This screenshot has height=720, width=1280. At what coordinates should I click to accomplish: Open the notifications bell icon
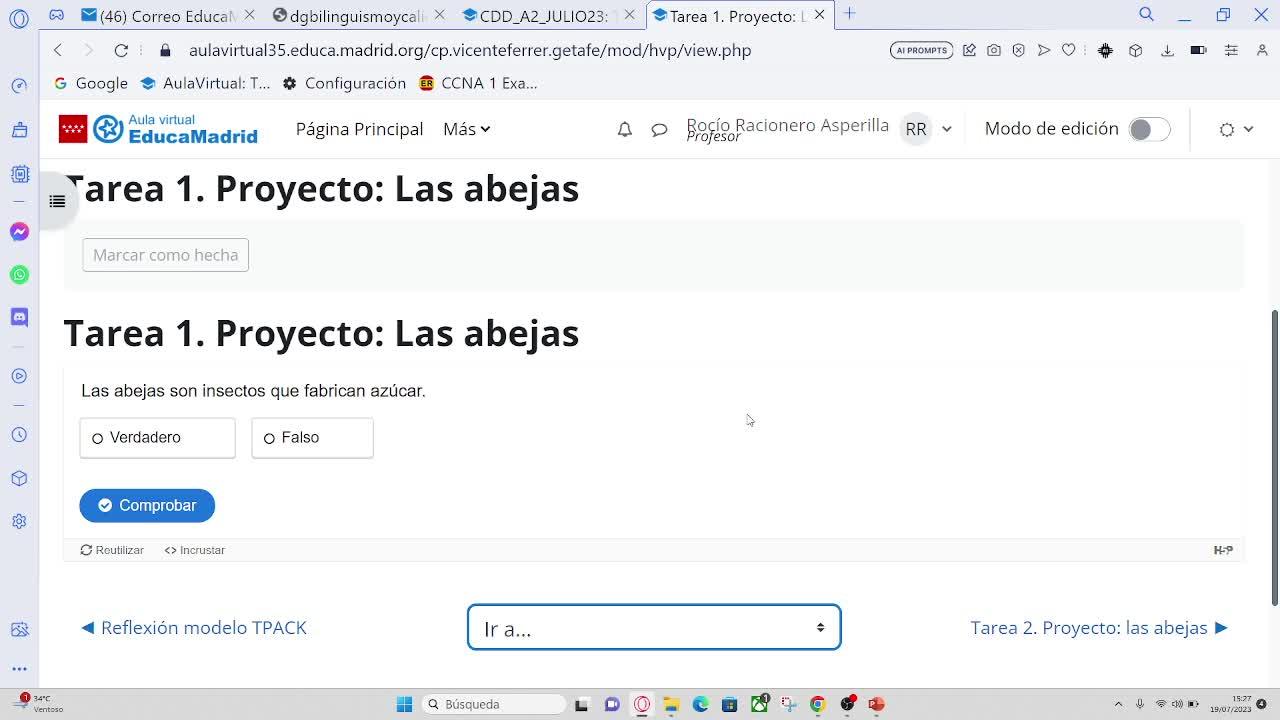point(624,129)
